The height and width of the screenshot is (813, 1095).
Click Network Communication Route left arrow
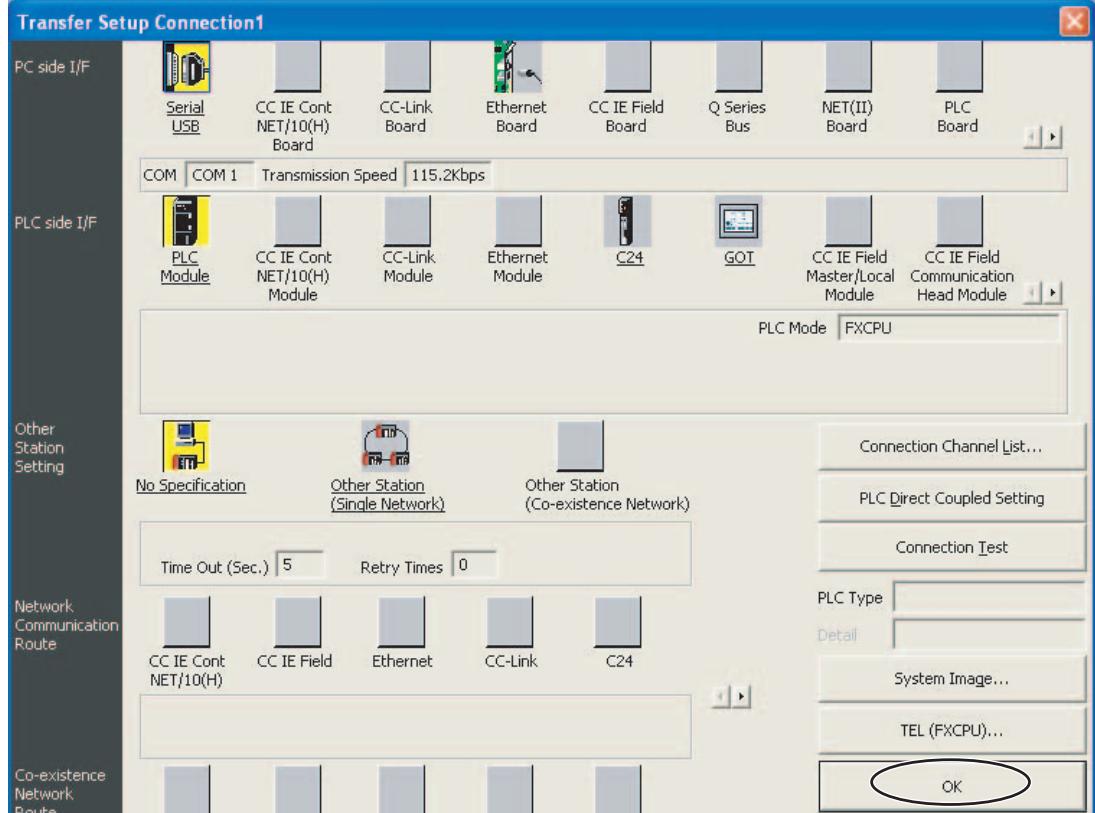click(x=721, y=696)
